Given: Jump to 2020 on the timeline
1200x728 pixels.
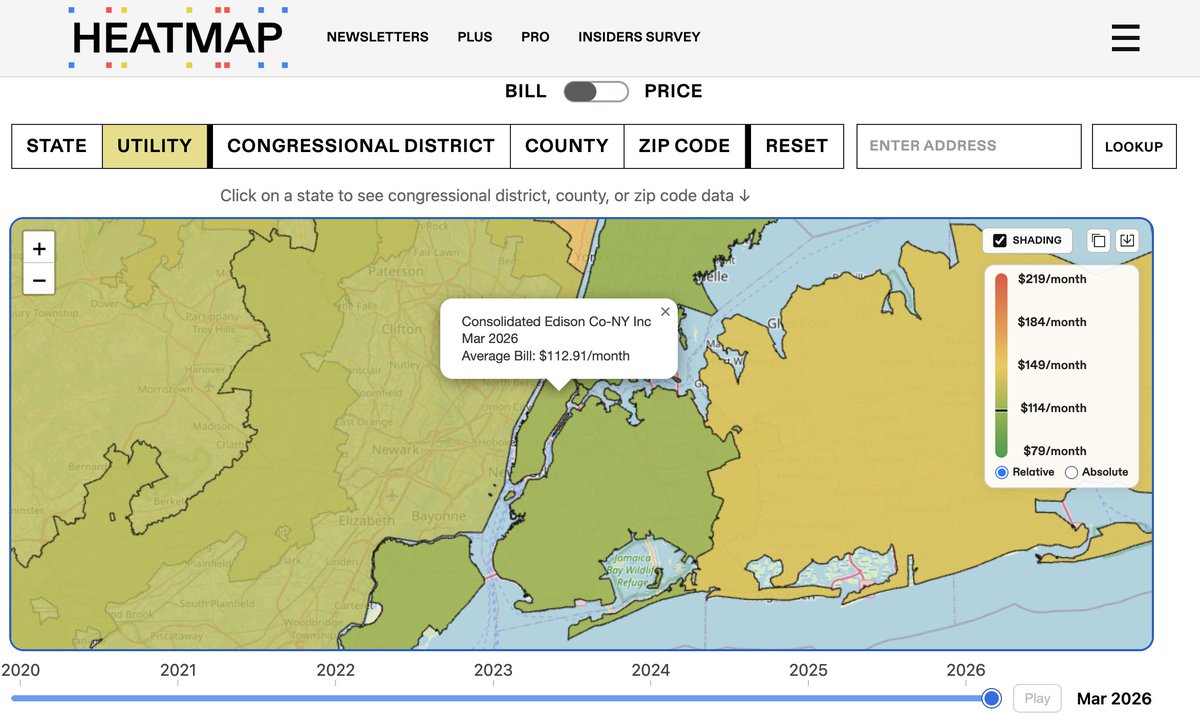Looking at the screenshot, I should pos(21,670).
